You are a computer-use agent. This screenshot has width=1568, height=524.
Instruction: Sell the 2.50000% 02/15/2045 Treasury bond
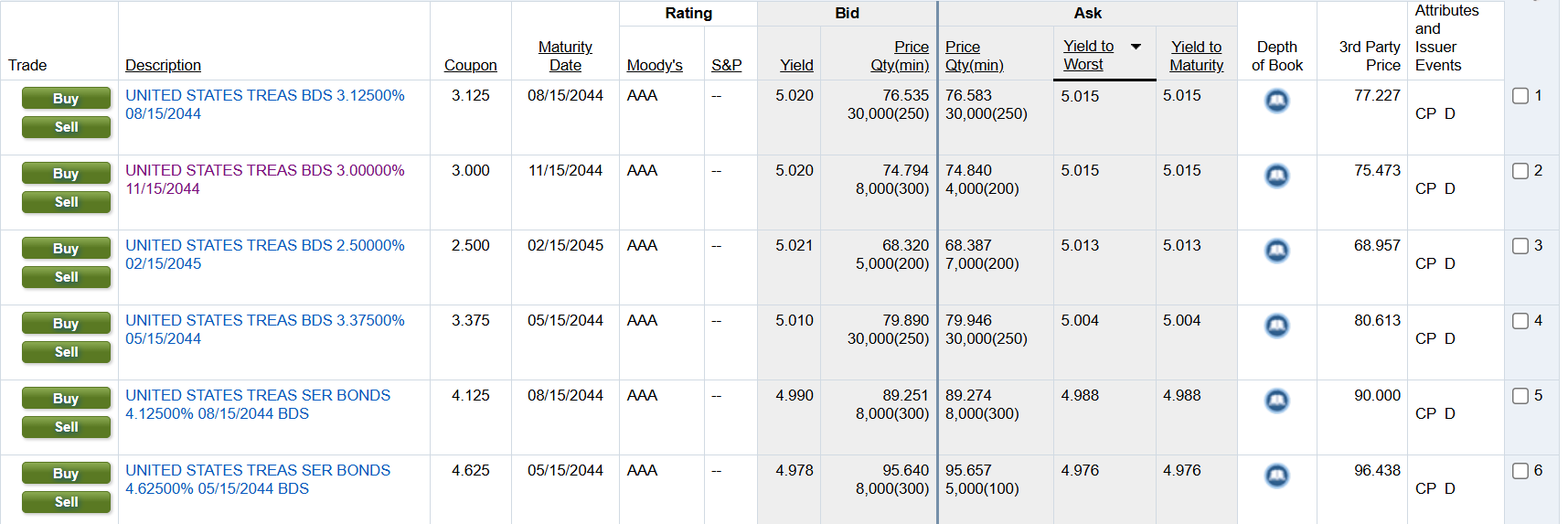[66, 277]
